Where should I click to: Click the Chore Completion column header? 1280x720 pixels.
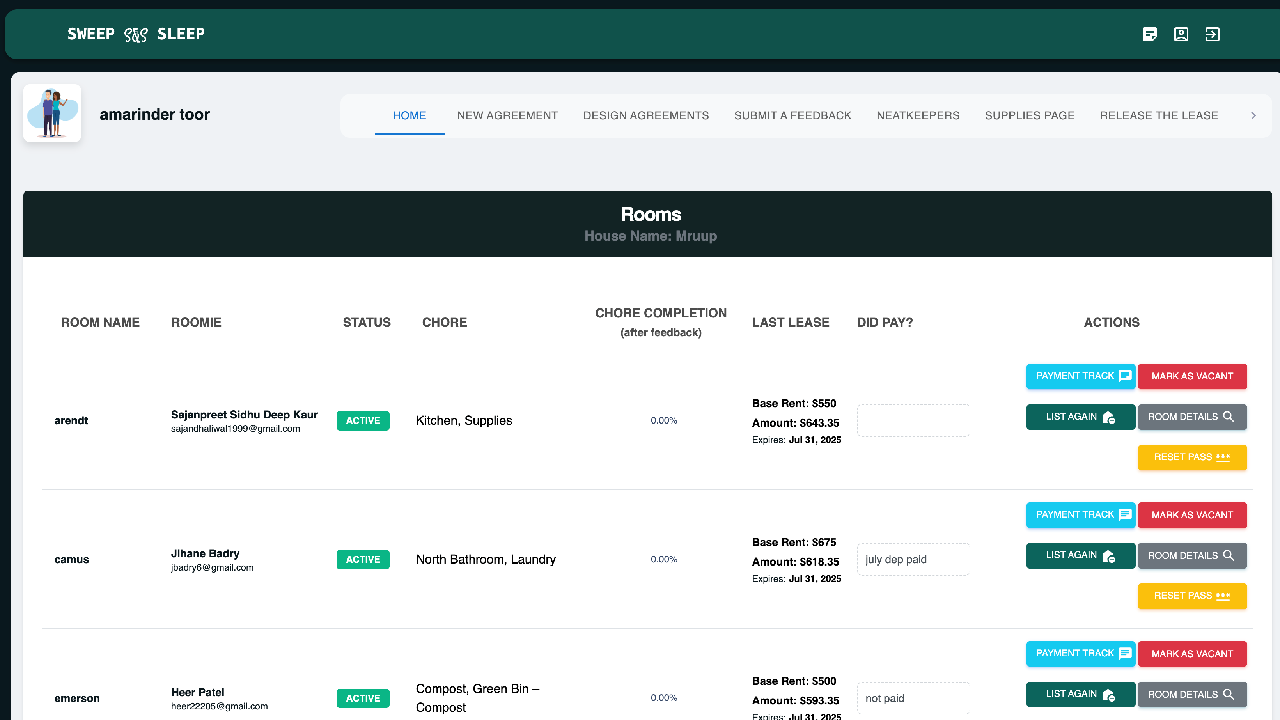point(661,321)
